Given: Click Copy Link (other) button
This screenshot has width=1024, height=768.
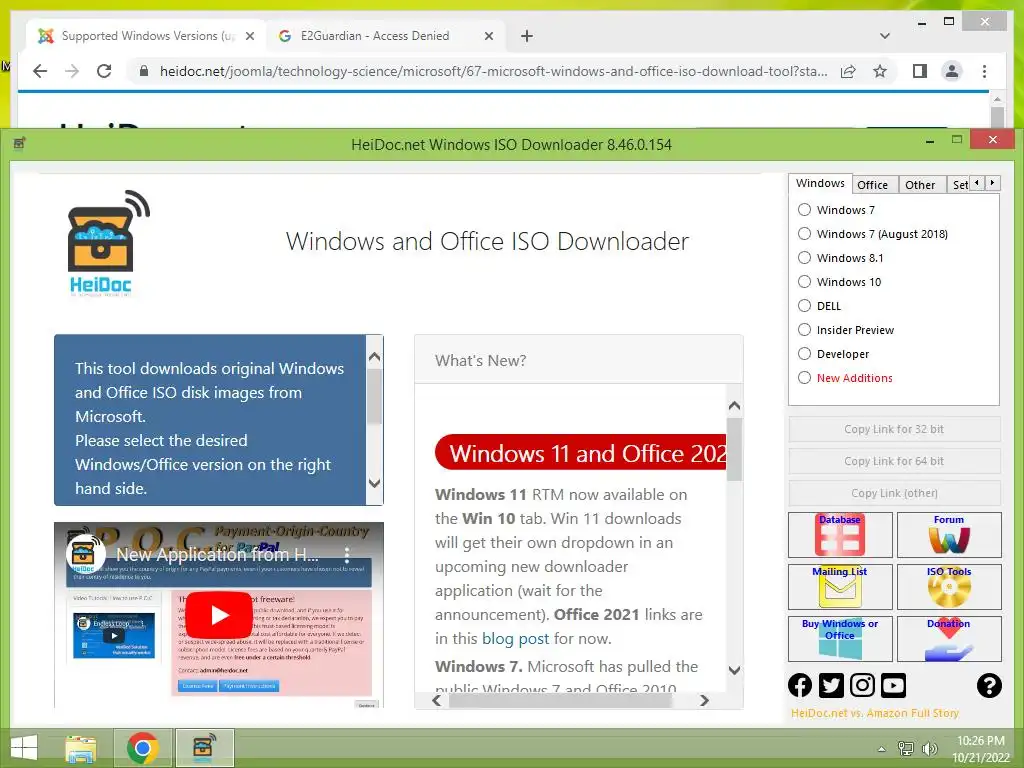Looking at the screenshot, I should (894, 493).
